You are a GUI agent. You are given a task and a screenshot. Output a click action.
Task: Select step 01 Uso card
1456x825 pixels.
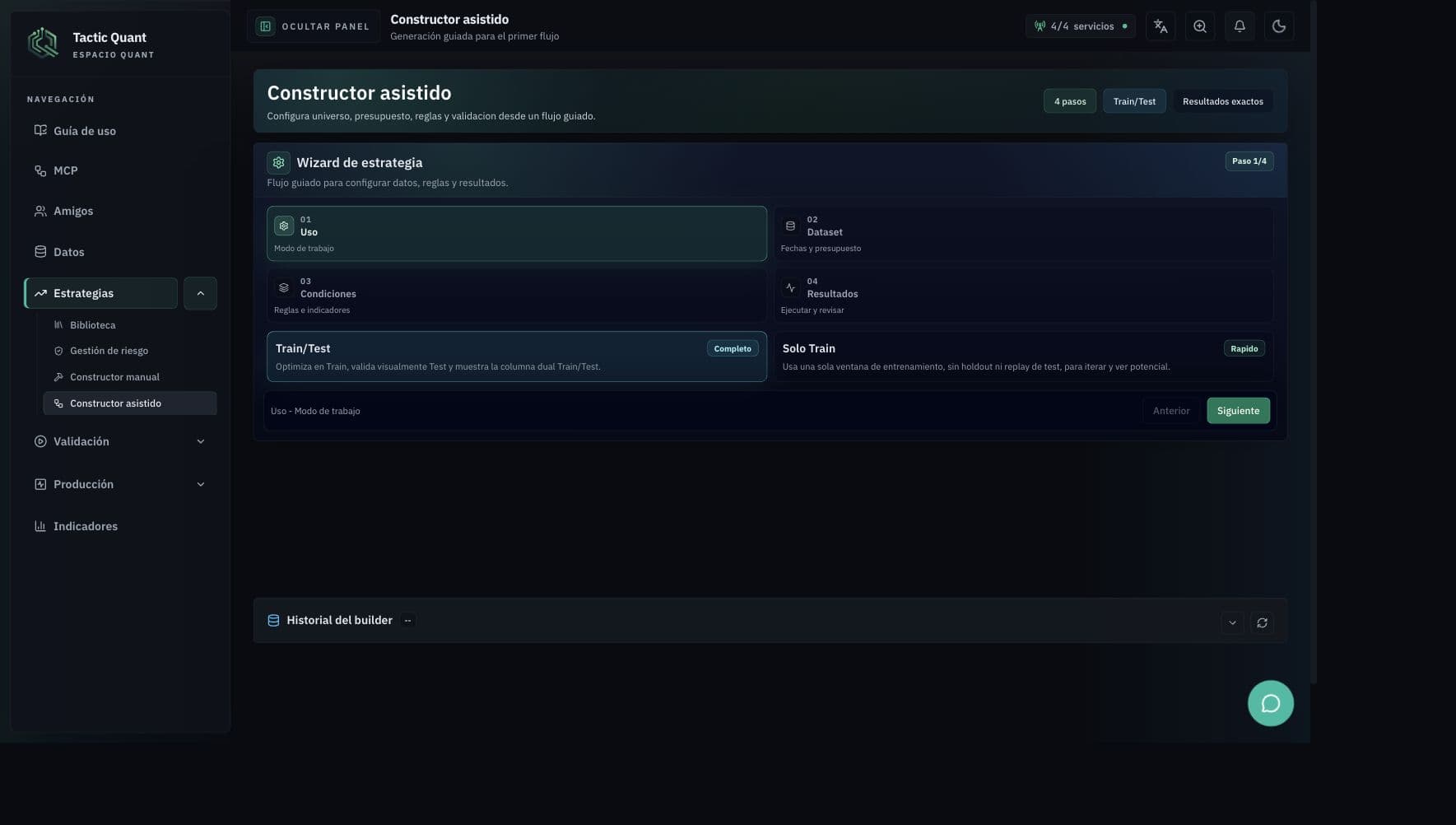(517, 234)
